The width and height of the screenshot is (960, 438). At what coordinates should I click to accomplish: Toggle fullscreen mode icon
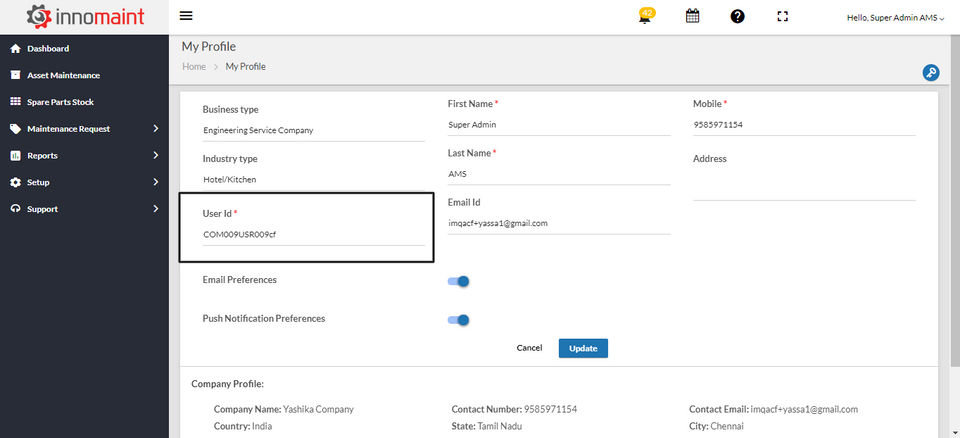point(783,16)
